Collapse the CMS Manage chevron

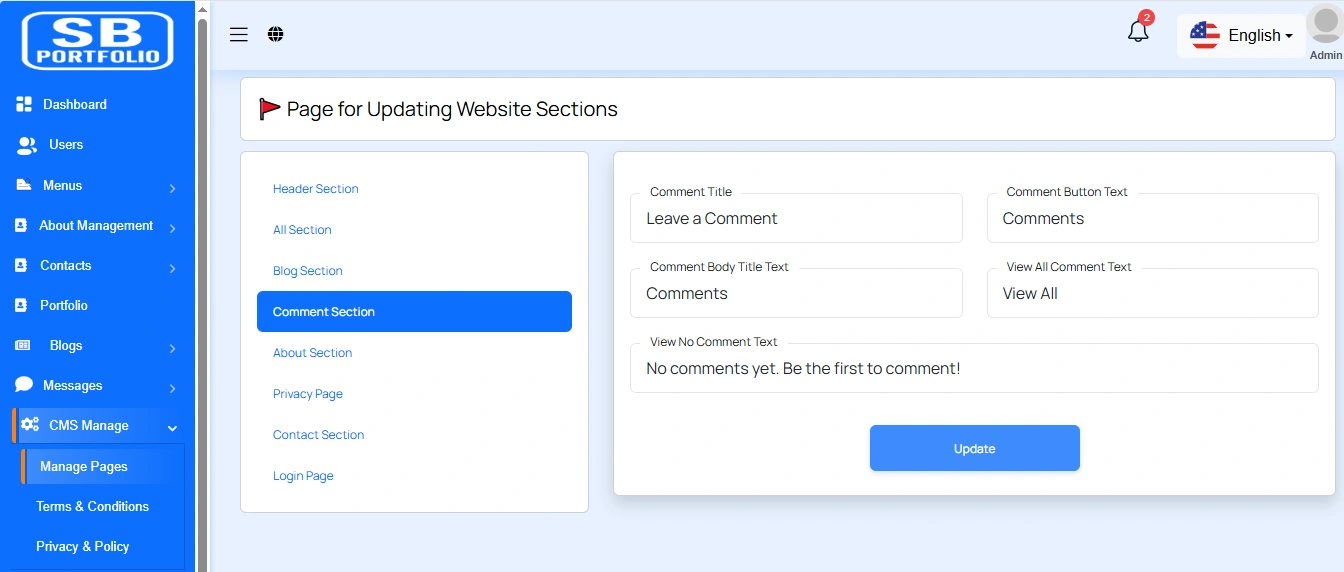[172, 428]
